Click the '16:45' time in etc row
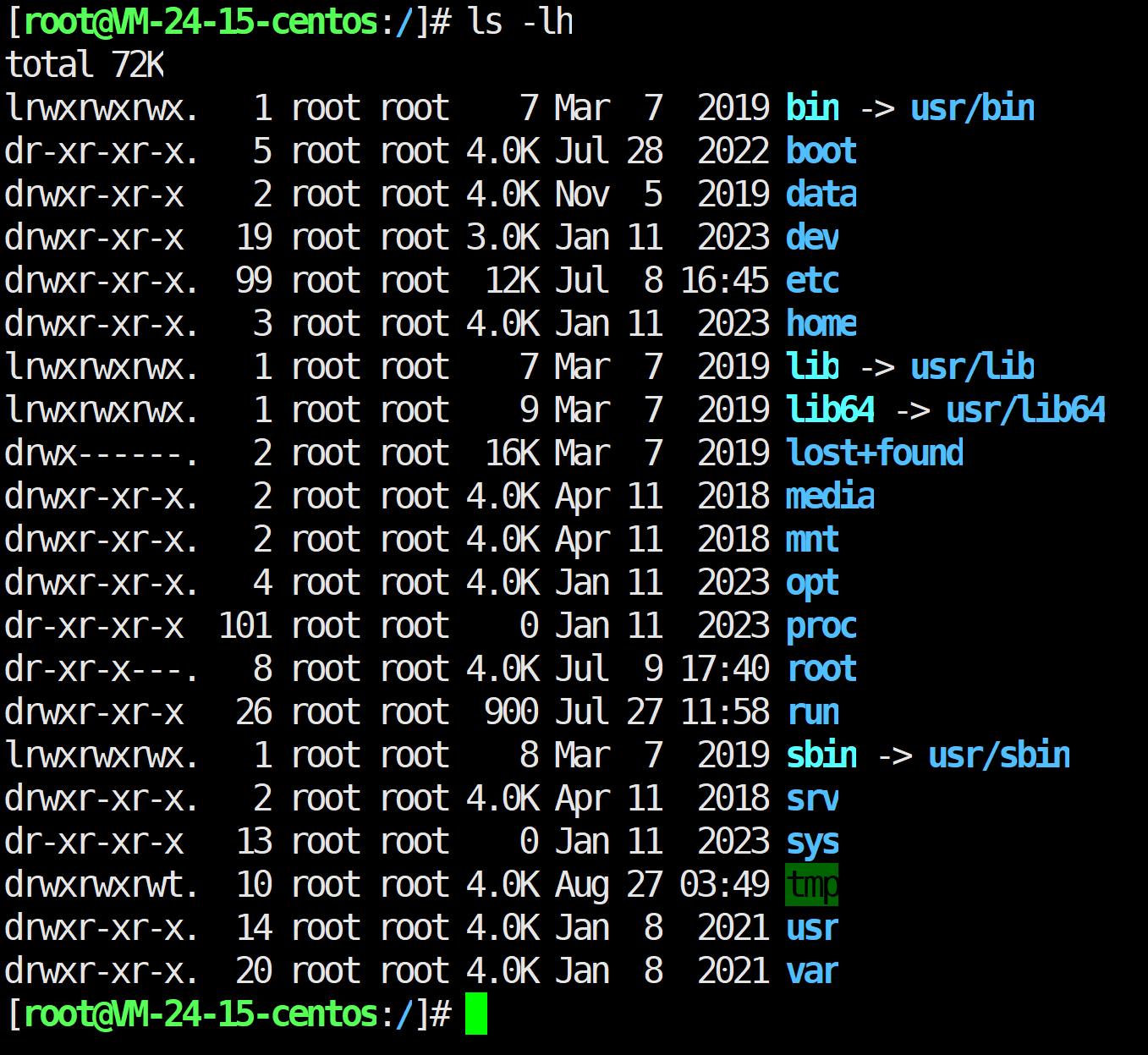1148x1055 pixels. 725,280
